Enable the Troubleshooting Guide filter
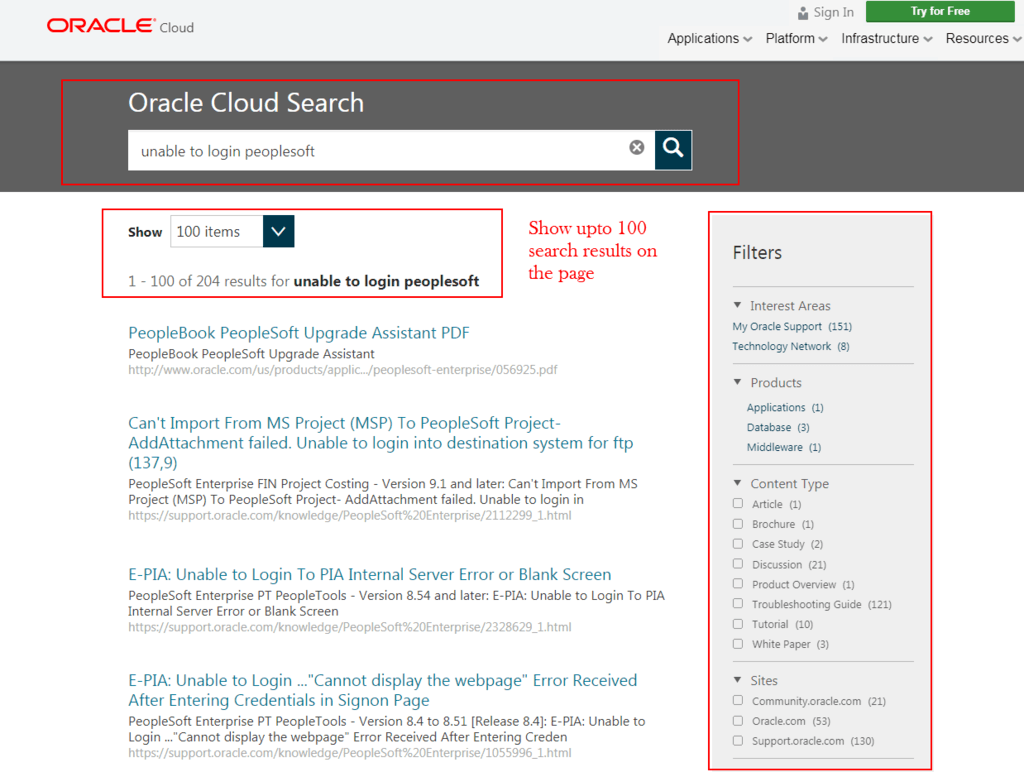1024x772 pixels. pos(738,604)
